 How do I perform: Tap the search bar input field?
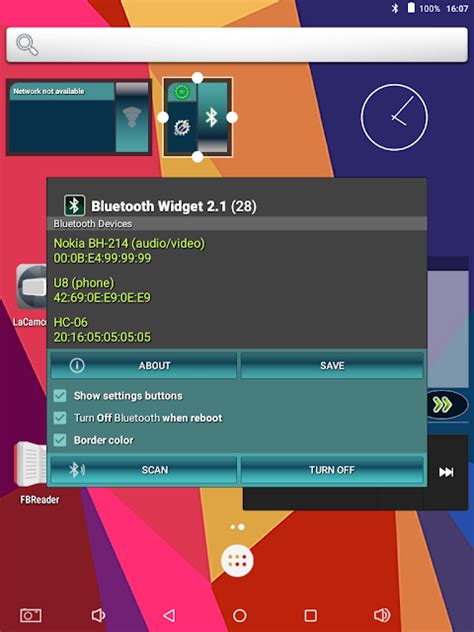(x=237, y=44)
